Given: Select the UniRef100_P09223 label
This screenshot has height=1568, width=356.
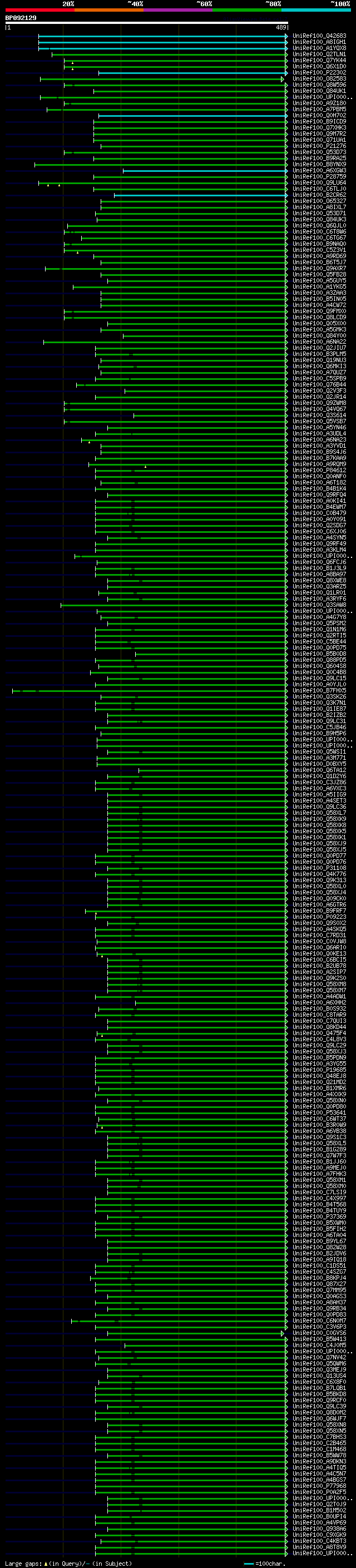Looking at the screenshot, I should 319,917.
